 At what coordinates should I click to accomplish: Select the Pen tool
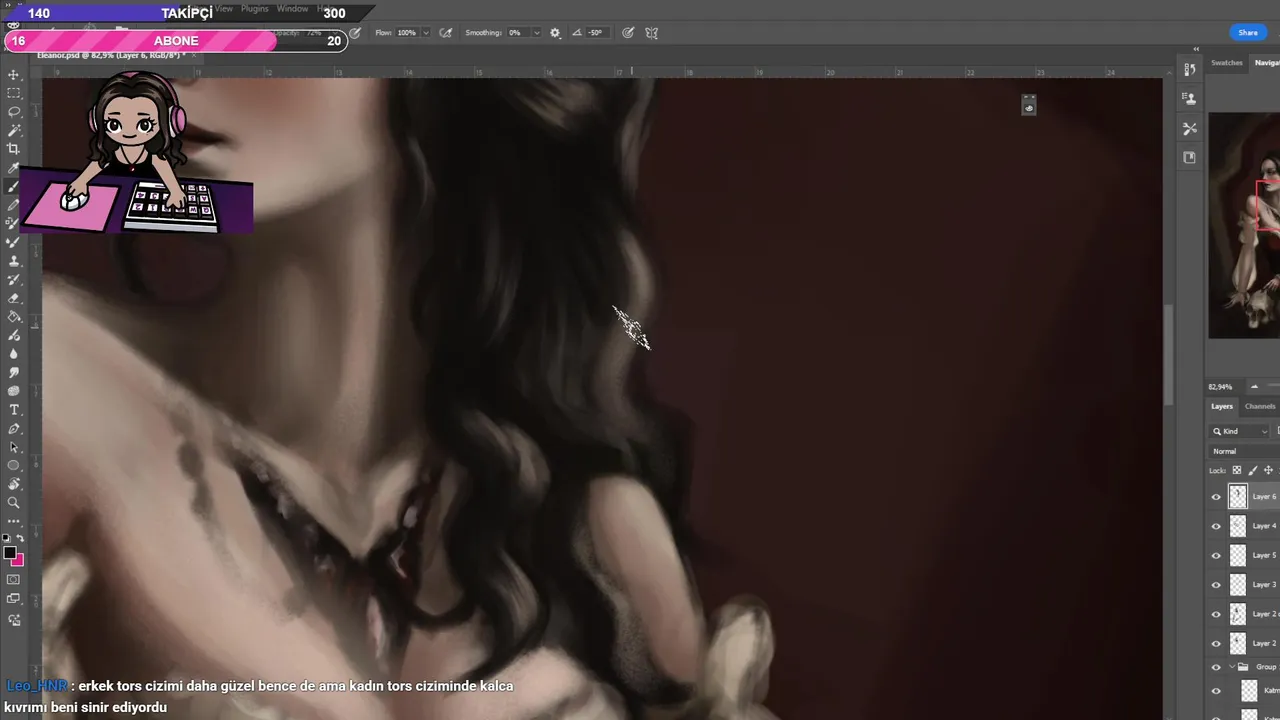(x=14, y=428)
